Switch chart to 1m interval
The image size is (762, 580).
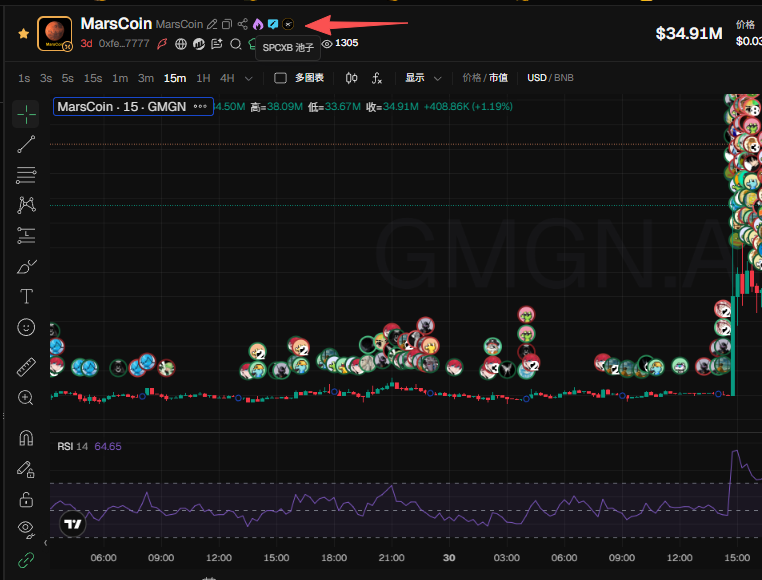click(x=120, y=78)
